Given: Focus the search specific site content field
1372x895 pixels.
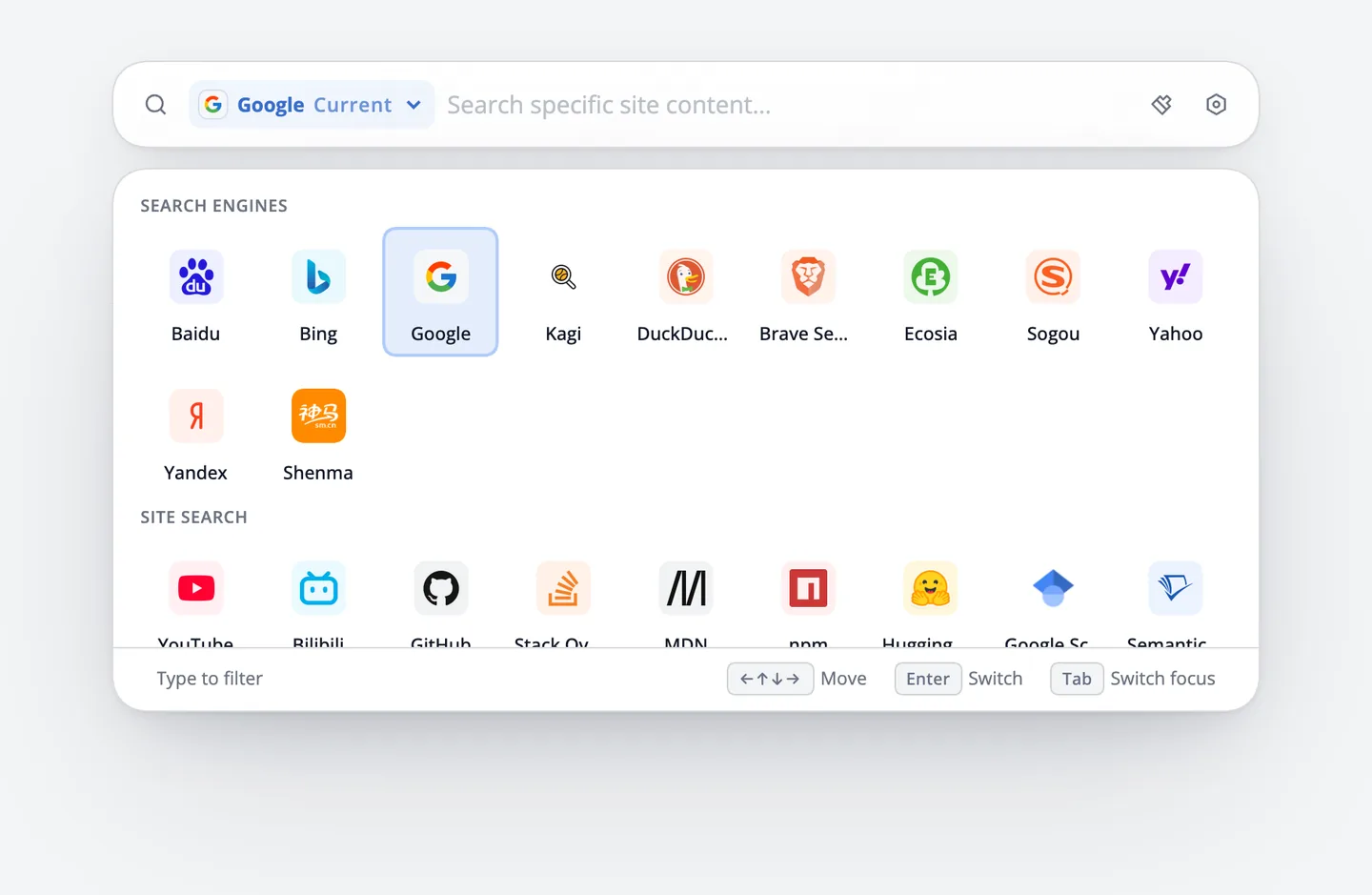Looking at the screenshot, I should click(789, 105).
